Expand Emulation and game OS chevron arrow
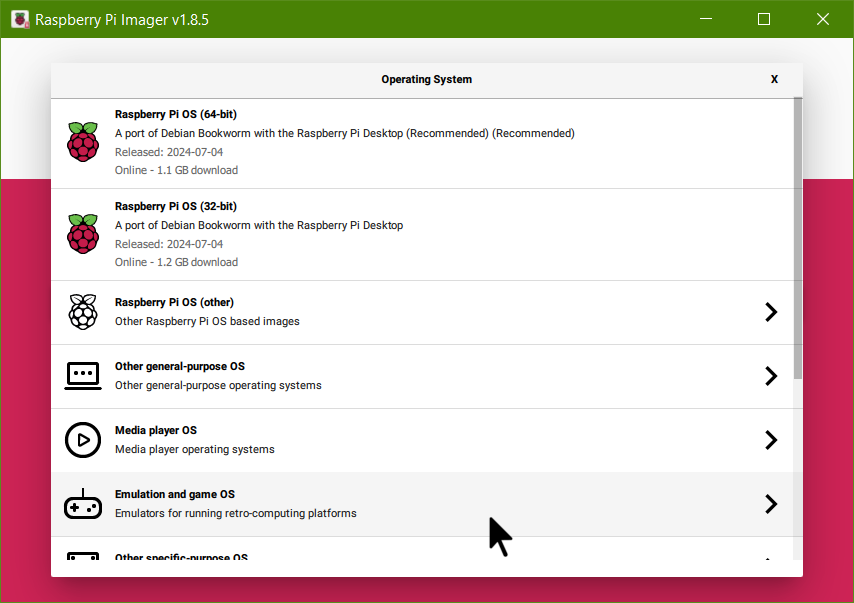 pyautogui.click(x=770, y=504)
